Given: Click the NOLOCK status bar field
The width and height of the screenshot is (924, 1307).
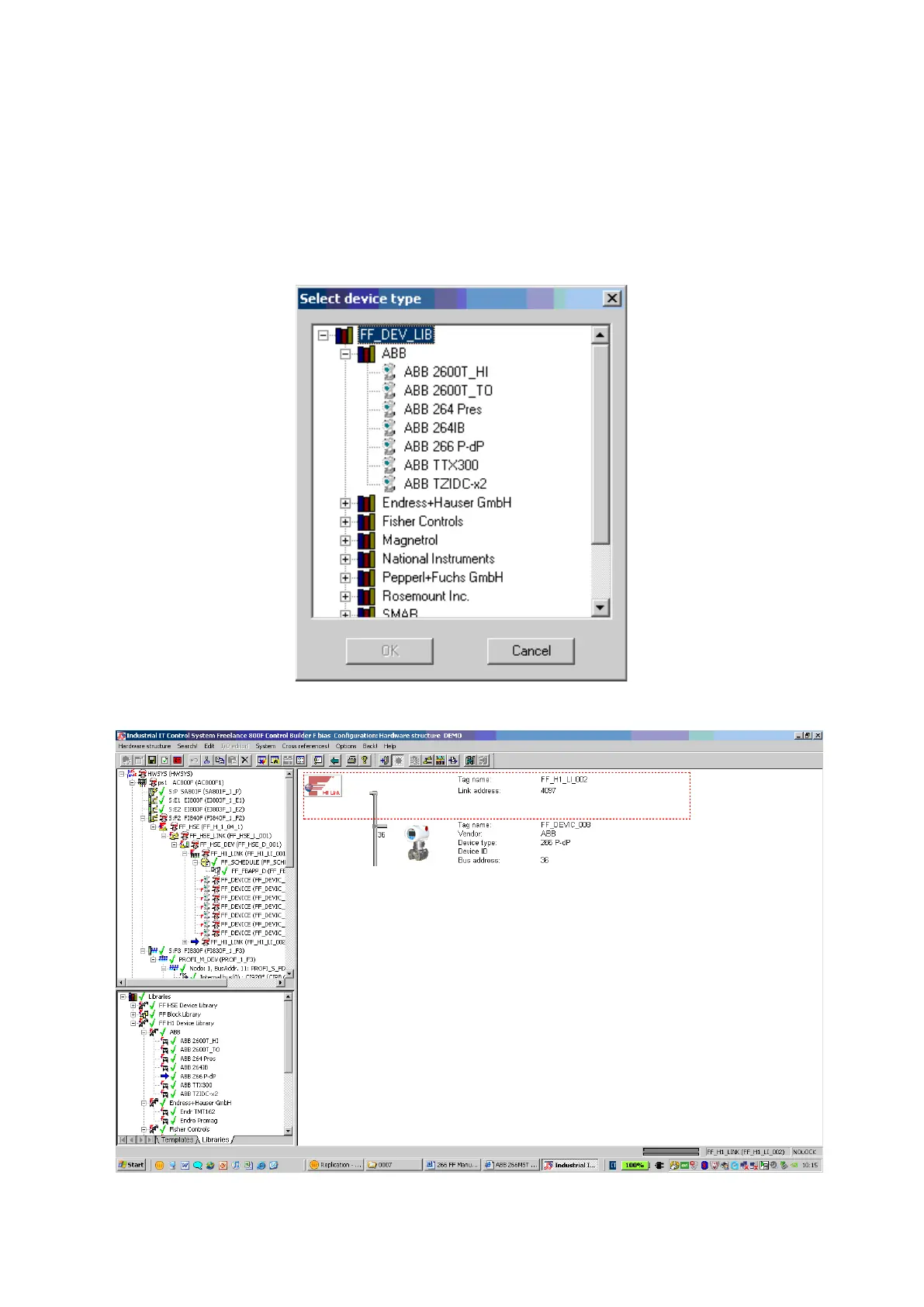Looking at the screenshot, I should pos(805,1152).
